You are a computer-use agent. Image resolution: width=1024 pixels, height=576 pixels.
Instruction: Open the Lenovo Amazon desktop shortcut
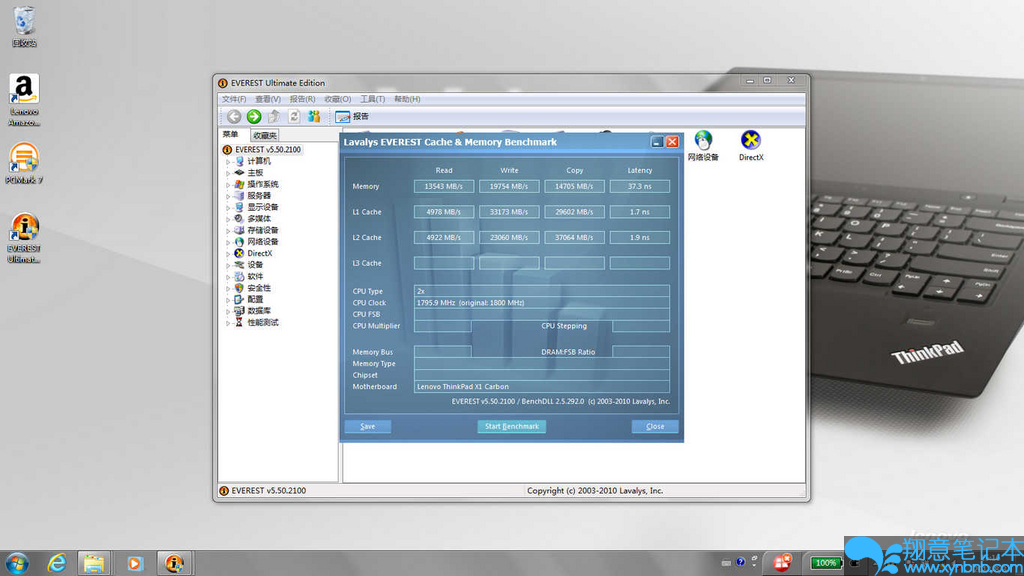[24, 100]
